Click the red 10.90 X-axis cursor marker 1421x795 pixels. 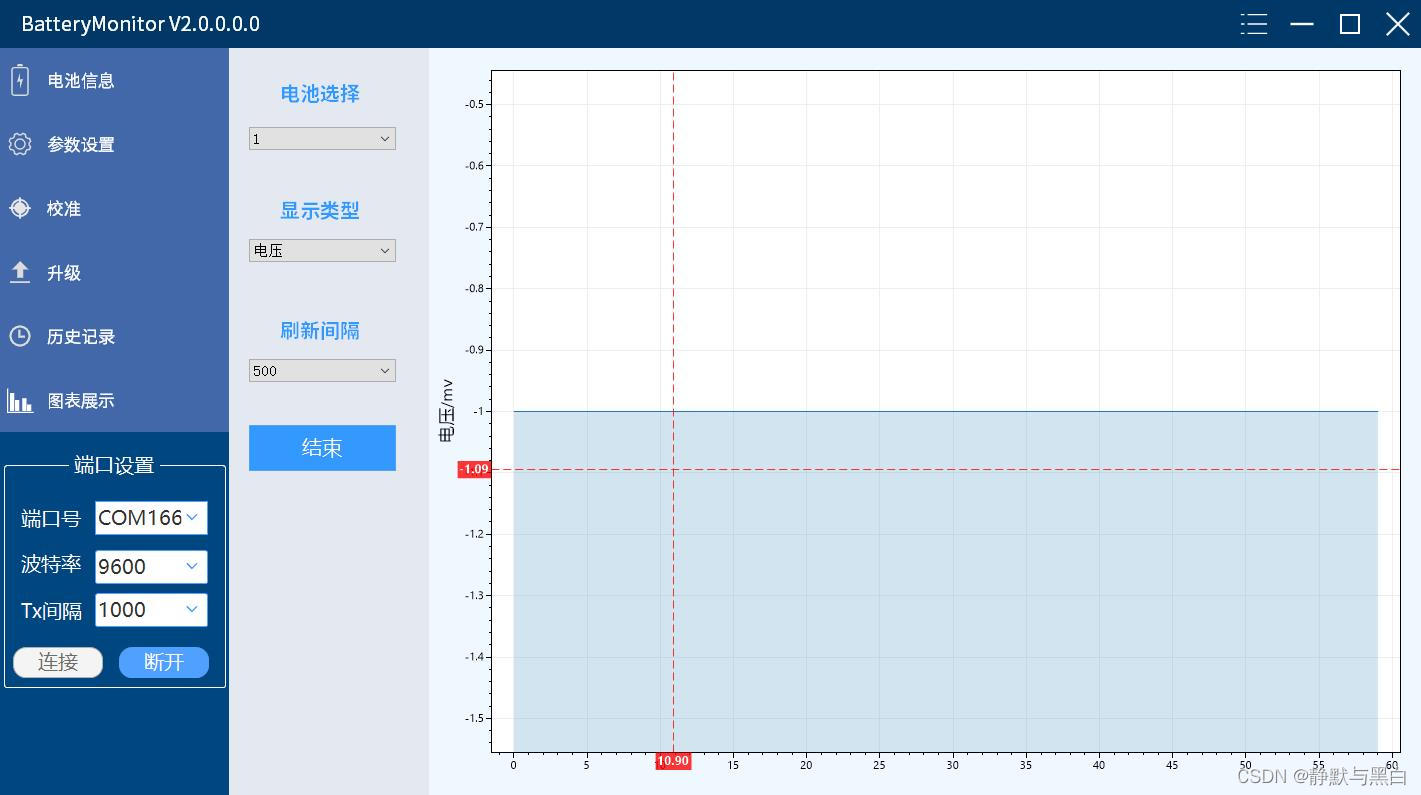pyautogui.click(x=673, y=761)
